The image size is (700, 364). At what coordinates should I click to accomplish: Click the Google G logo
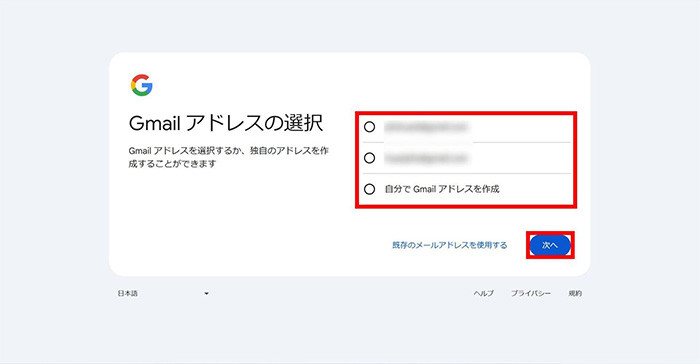[x=142, y=85]
